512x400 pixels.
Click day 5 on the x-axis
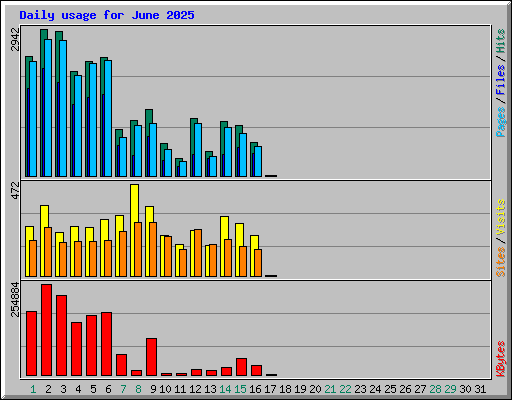click(x=93, y=389)
